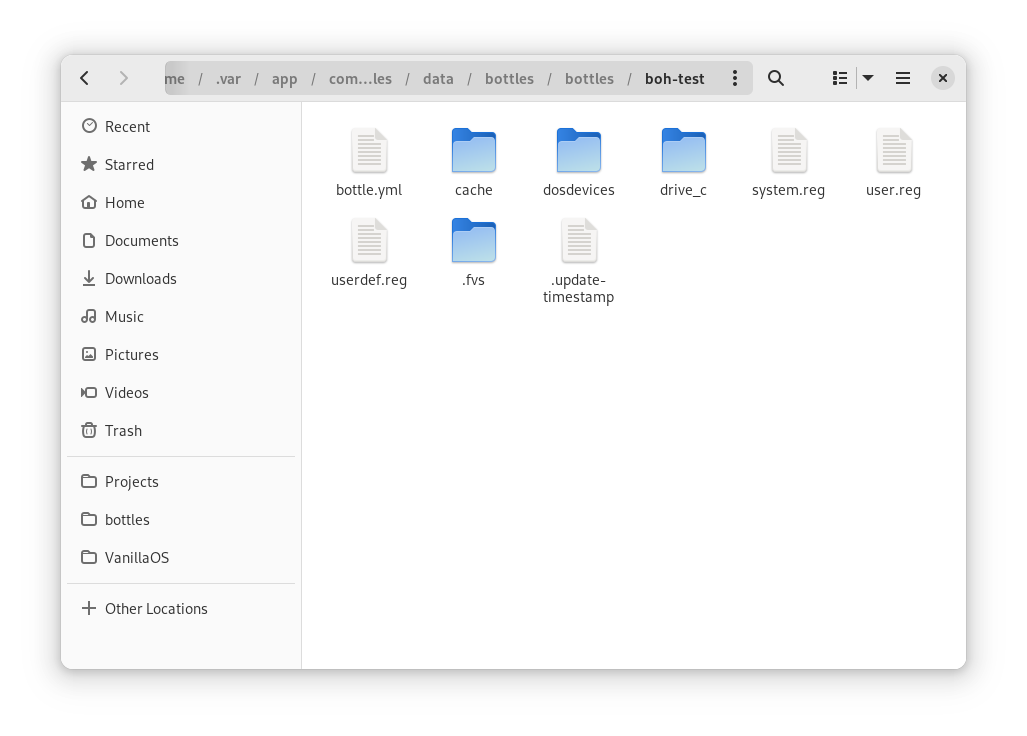
Task: Click the system.reg file name label
Action: [x=789, y=190]
